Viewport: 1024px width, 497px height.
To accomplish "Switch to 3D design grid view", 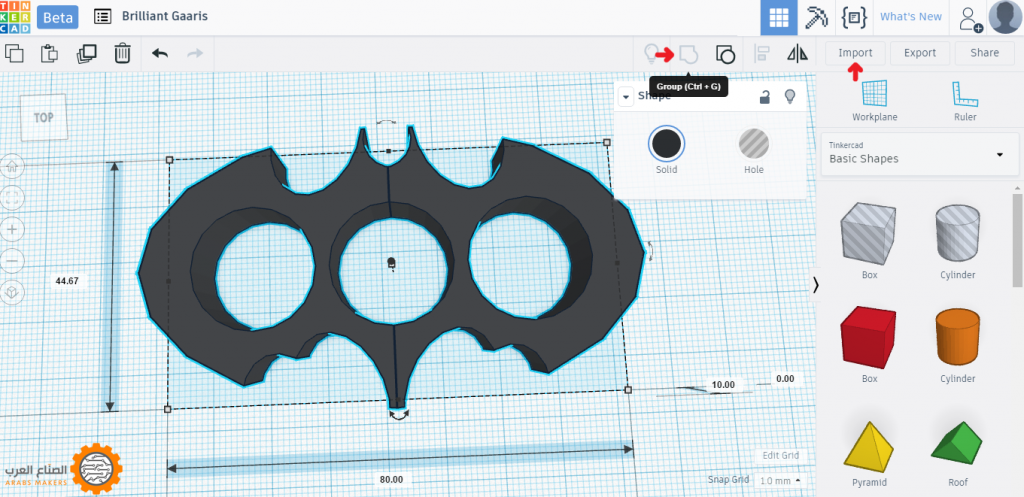I will [x=778, y=17].
